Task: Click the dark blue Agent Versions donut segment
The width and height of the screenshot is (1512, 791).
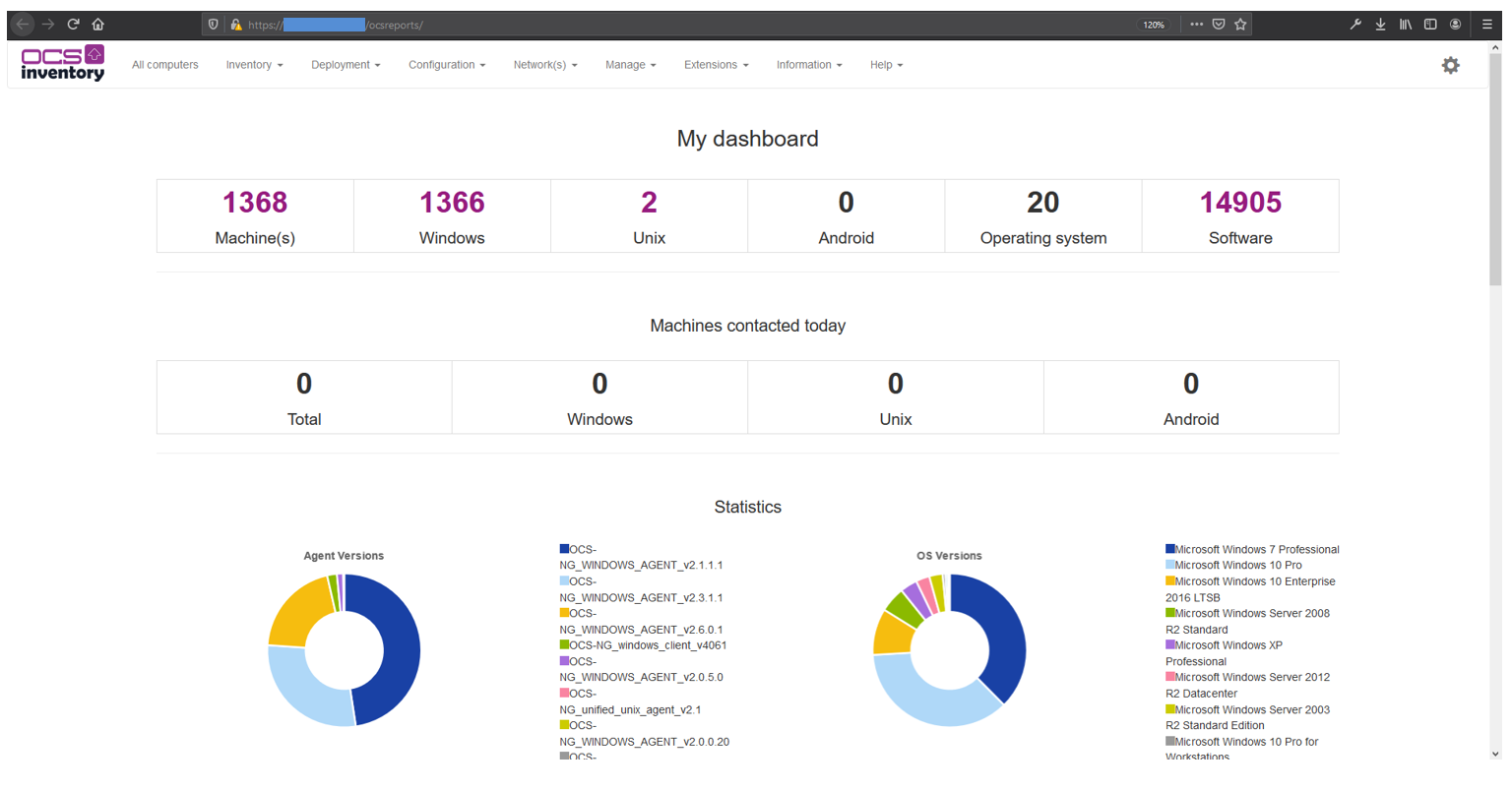Action: coord(401,644)
